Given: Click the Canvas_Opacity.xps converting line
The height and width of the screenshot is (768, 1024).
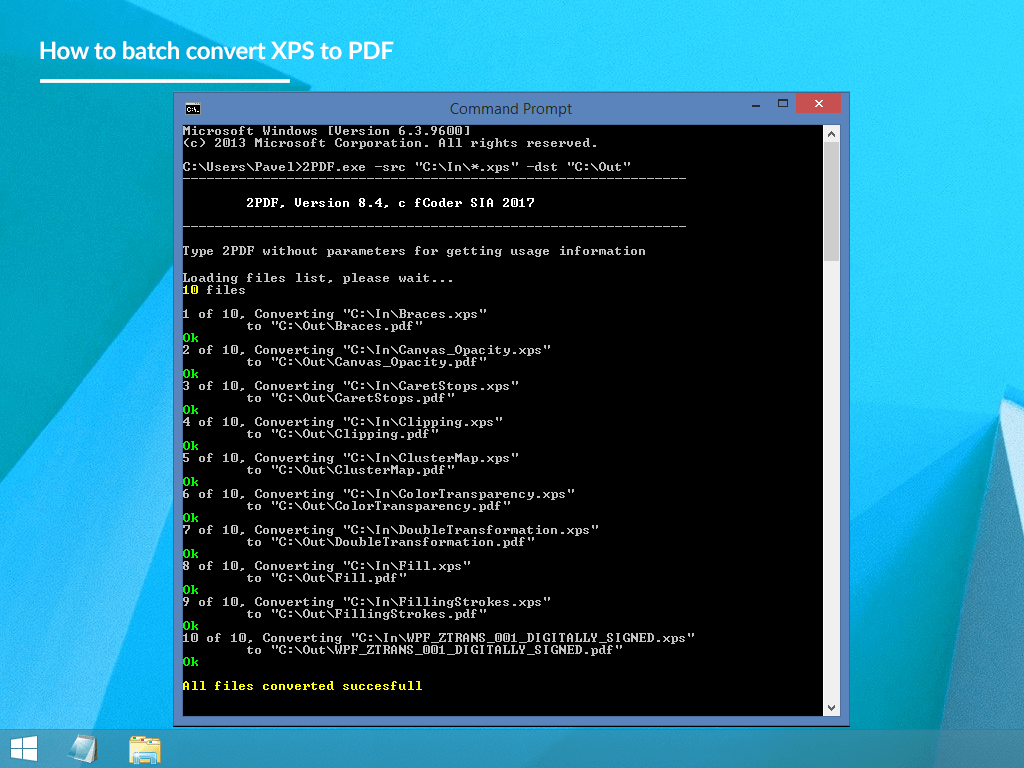Looking at the screenshot, I should click(x=367, y=350).
